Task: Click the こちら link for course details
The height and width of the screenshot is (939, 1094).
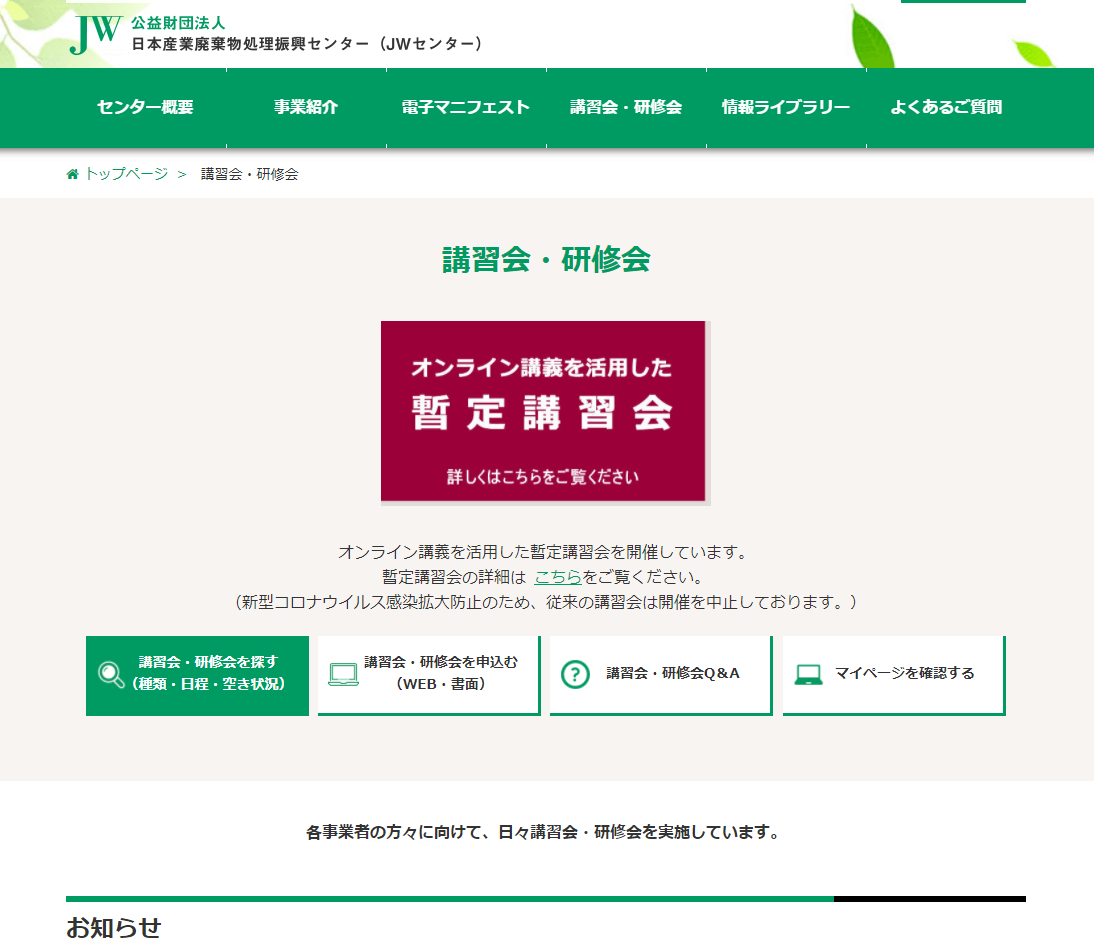Action: (x=558, y=577)
